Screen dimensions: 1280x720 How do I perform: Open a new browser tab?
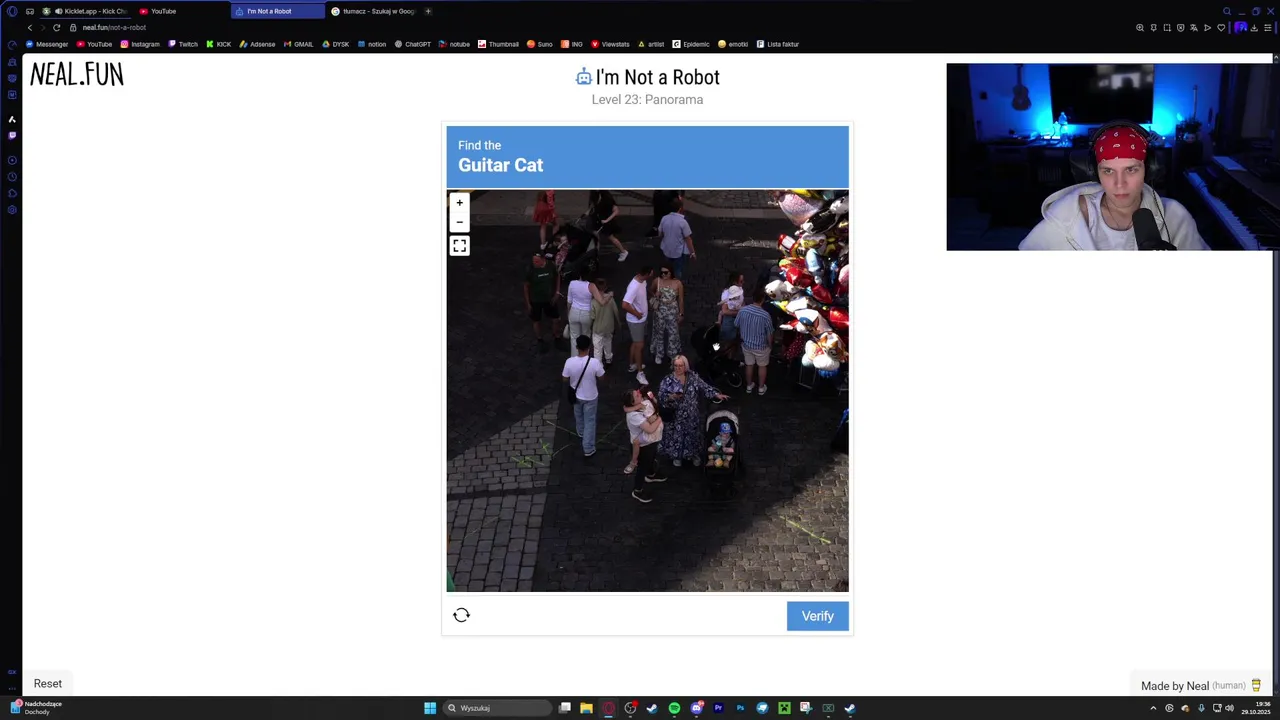(428, 11)
